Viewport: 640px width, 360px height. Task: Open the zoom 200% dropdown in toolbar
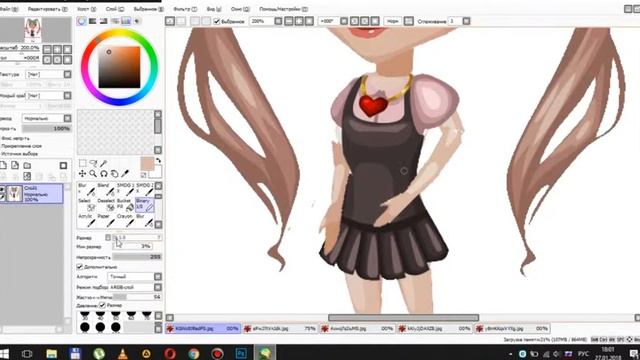tap(278, 21)
